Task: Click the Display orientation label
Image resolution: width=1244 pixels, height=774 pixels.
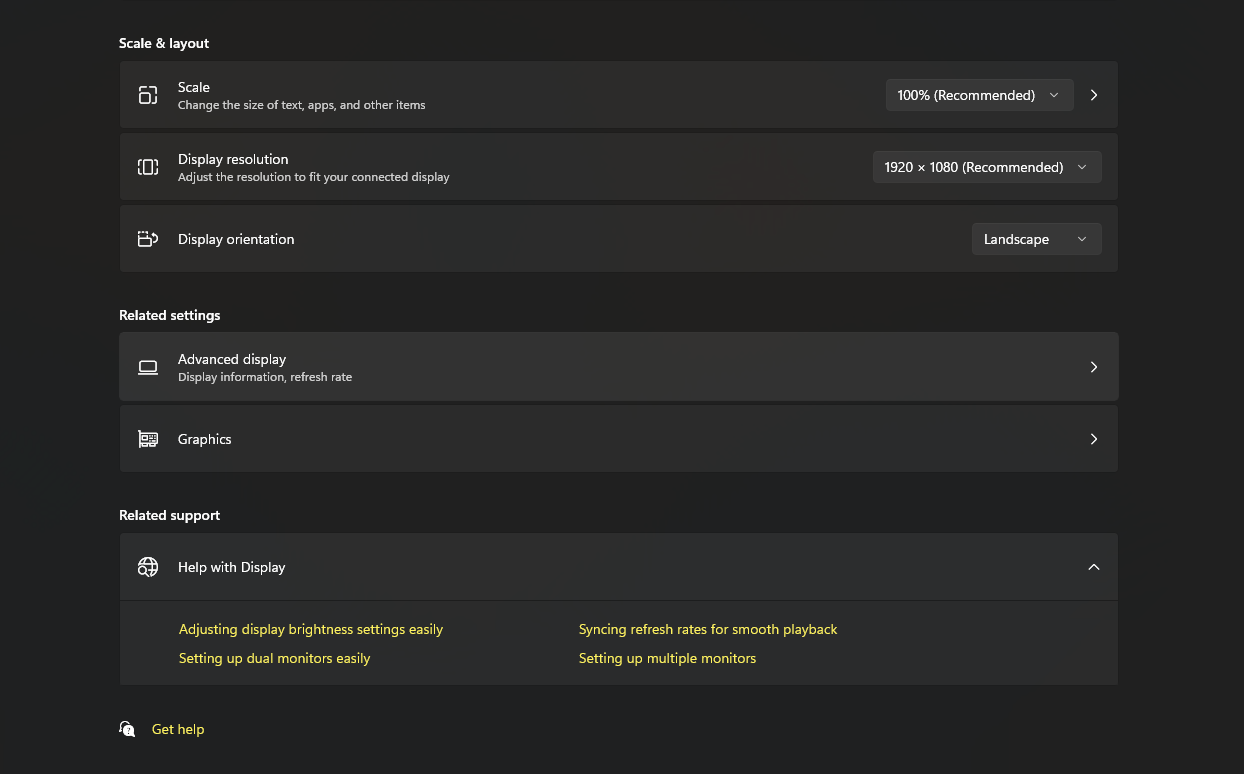Action: pos(236,239)
